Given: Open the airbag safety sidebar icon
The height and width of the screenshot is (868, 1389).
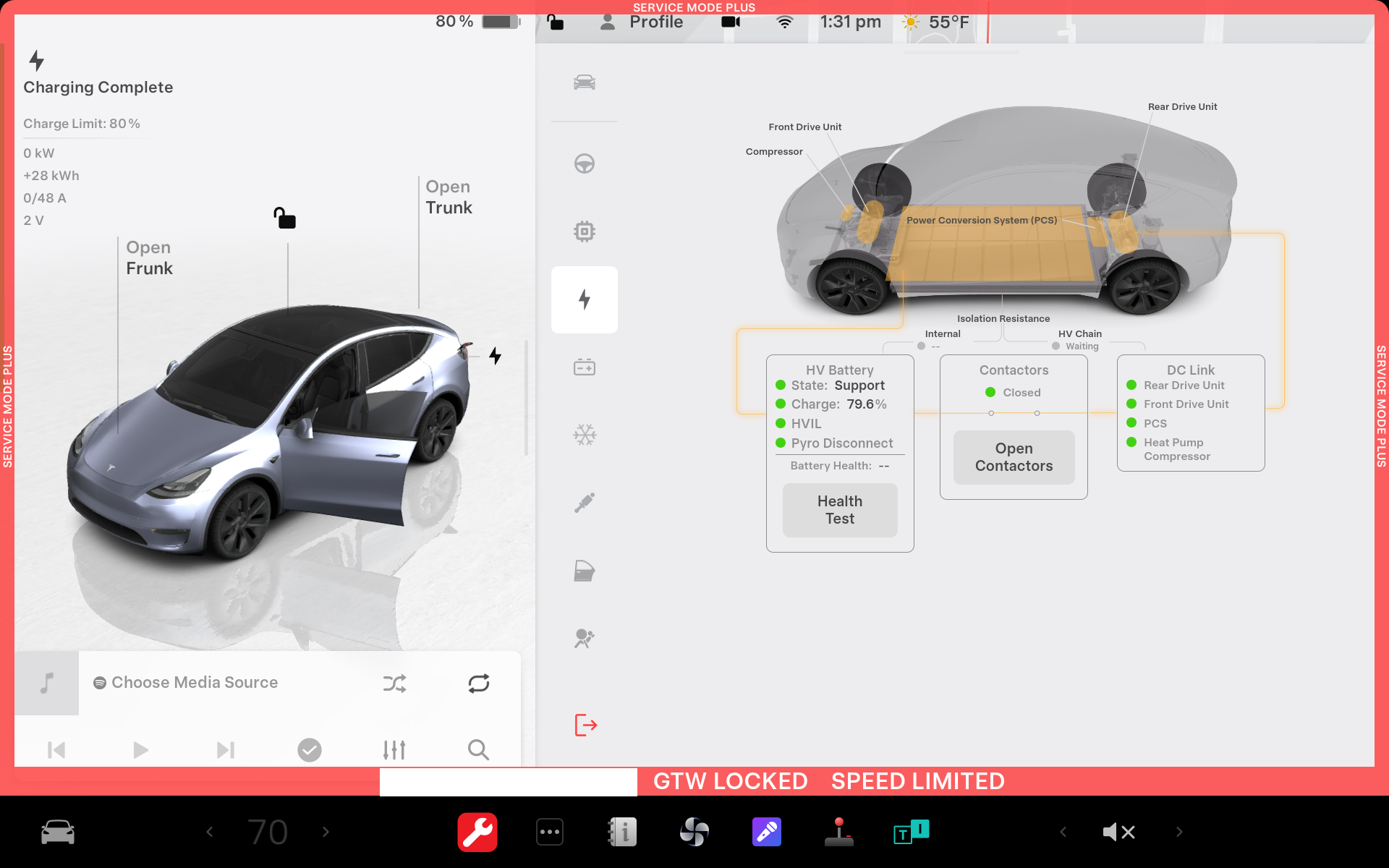Looking at the screenshot, I should tap(585, 638).
